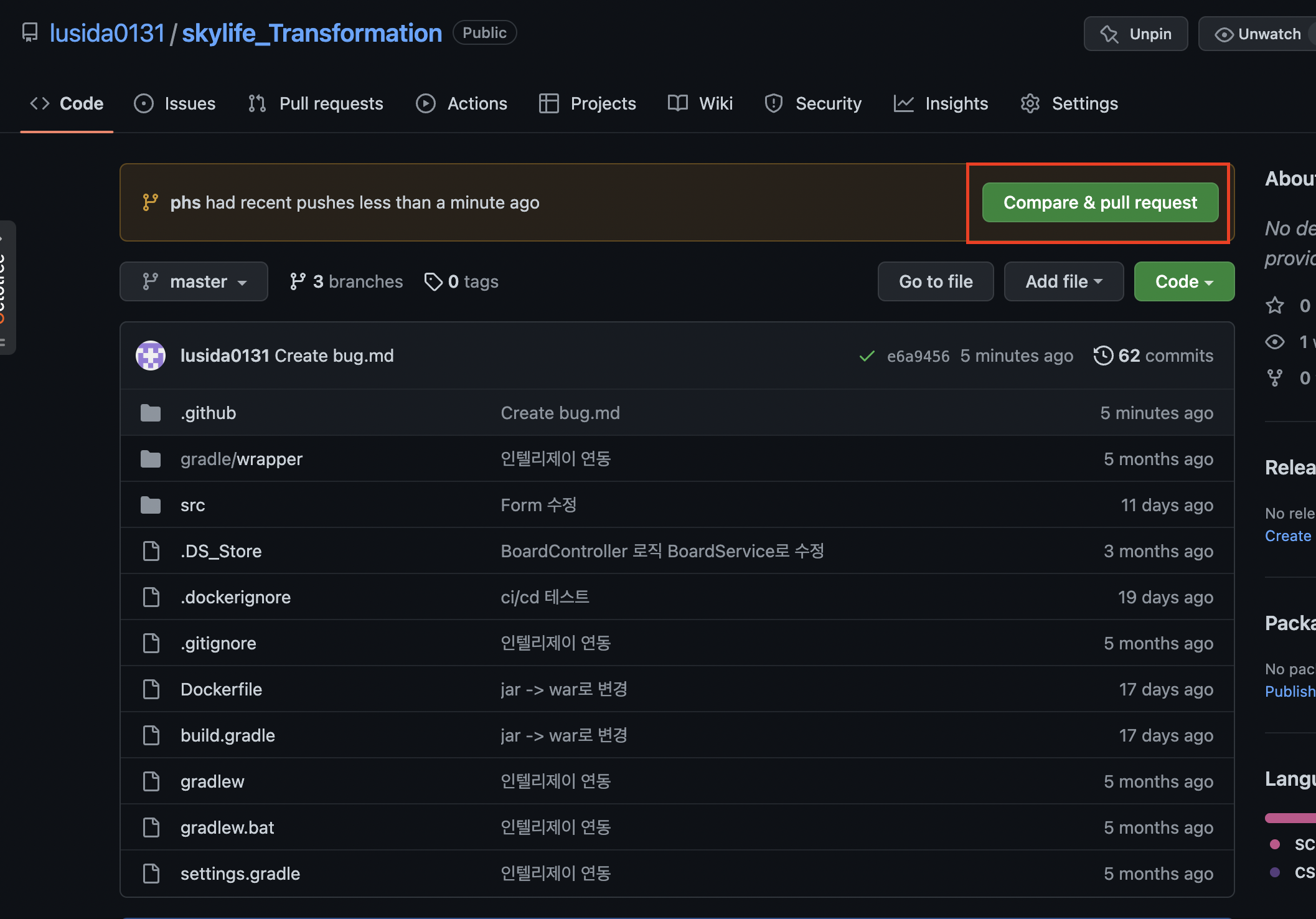The image size is (1316, 919).
Task: Click the branch icon beside 3 branches
Action: tap(298, 281)
